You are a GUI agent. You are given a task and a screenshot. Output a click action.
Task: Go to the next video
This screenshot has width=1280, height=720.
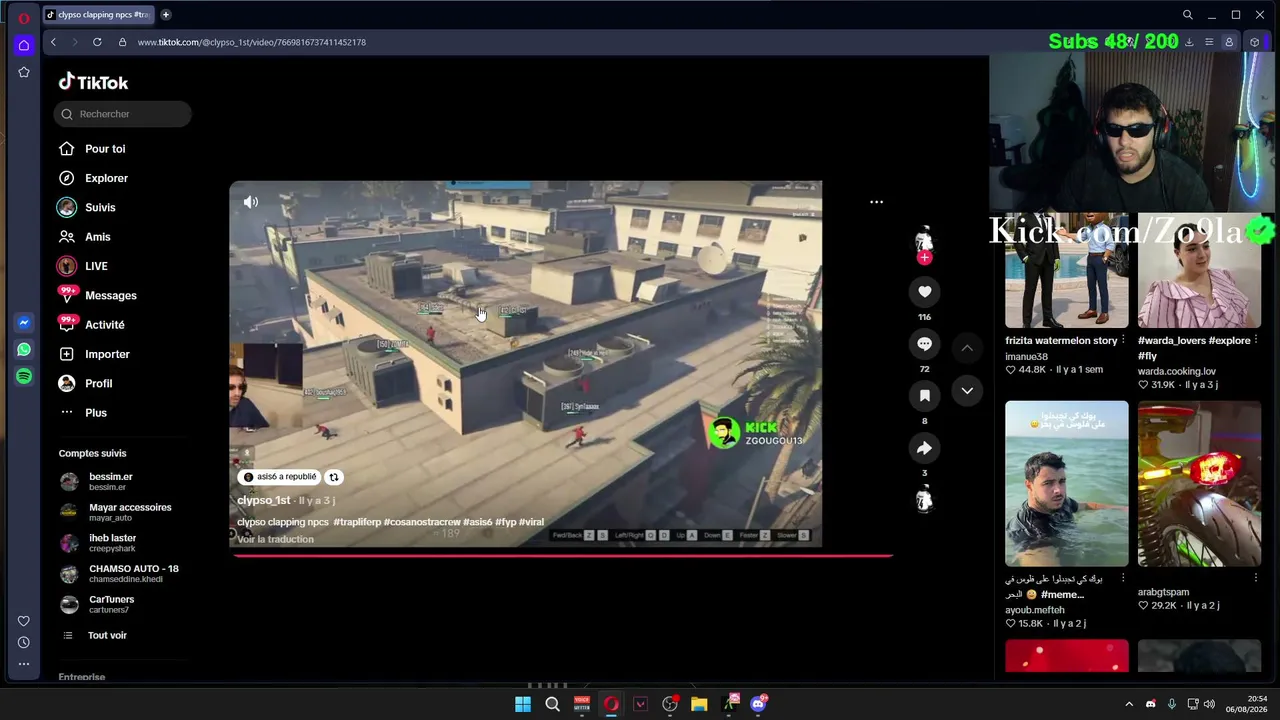click(967, 391)
